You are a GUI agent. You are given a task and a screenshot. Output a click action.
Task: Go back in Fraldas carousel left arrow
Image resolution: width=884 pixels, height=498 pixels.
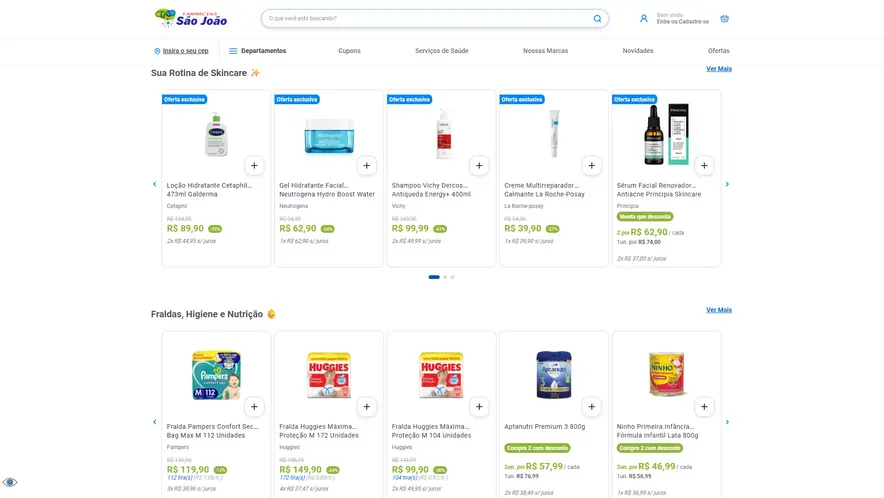155,422
